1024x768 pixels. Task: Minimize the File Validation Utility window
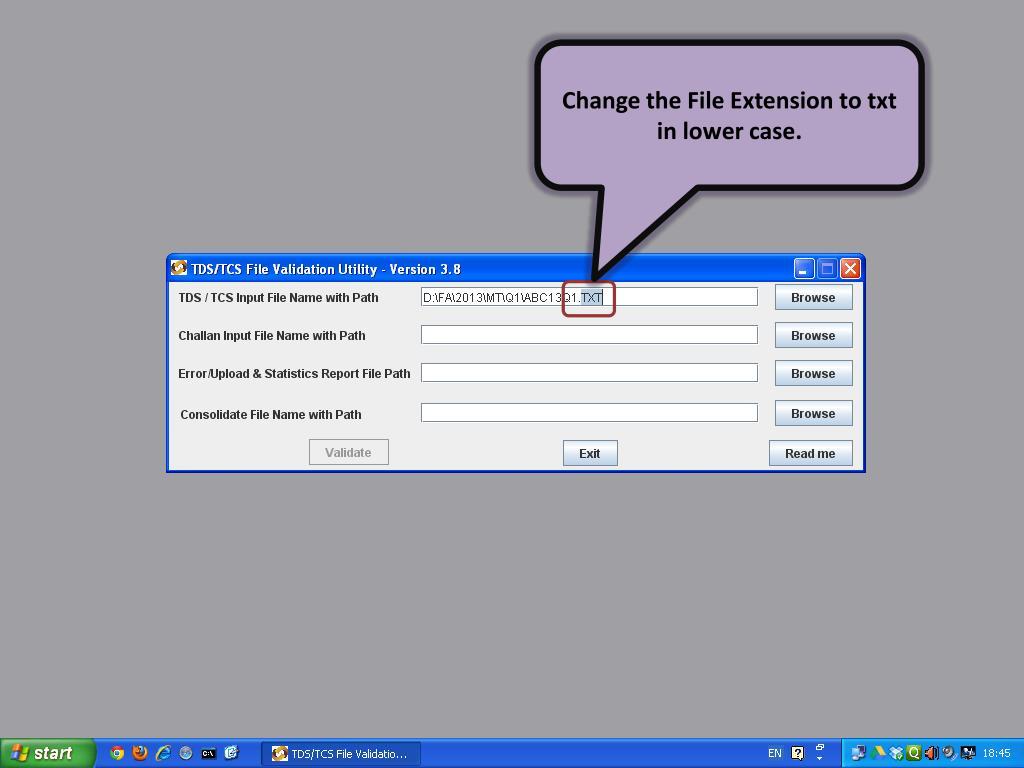(803, 268)
